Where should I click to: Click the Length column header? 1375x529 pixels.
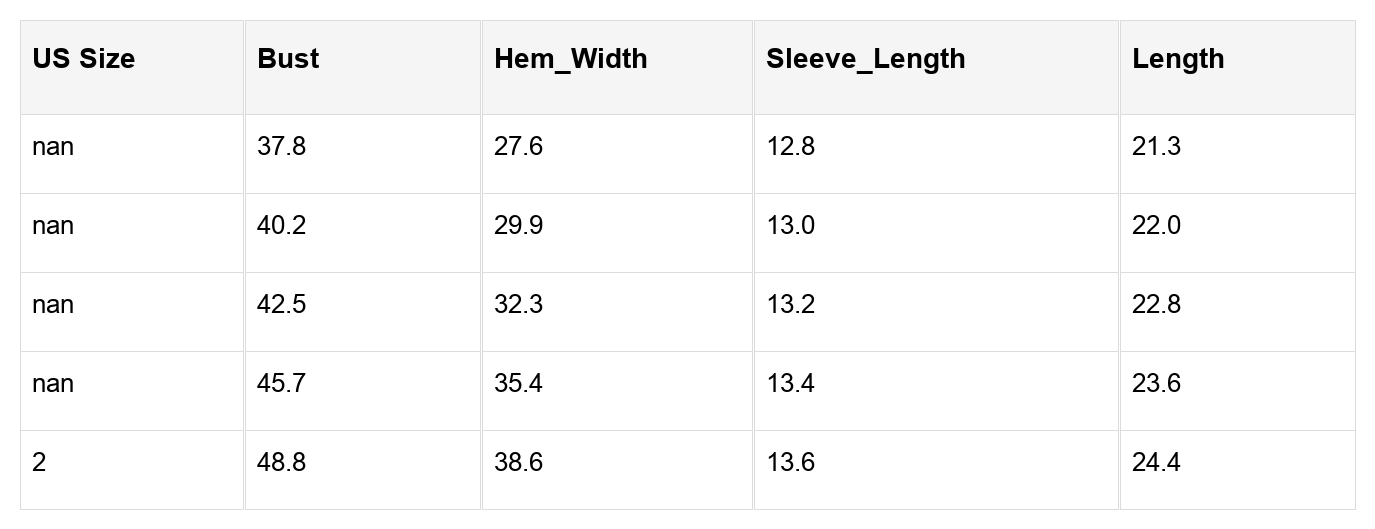coord(1178,59)
